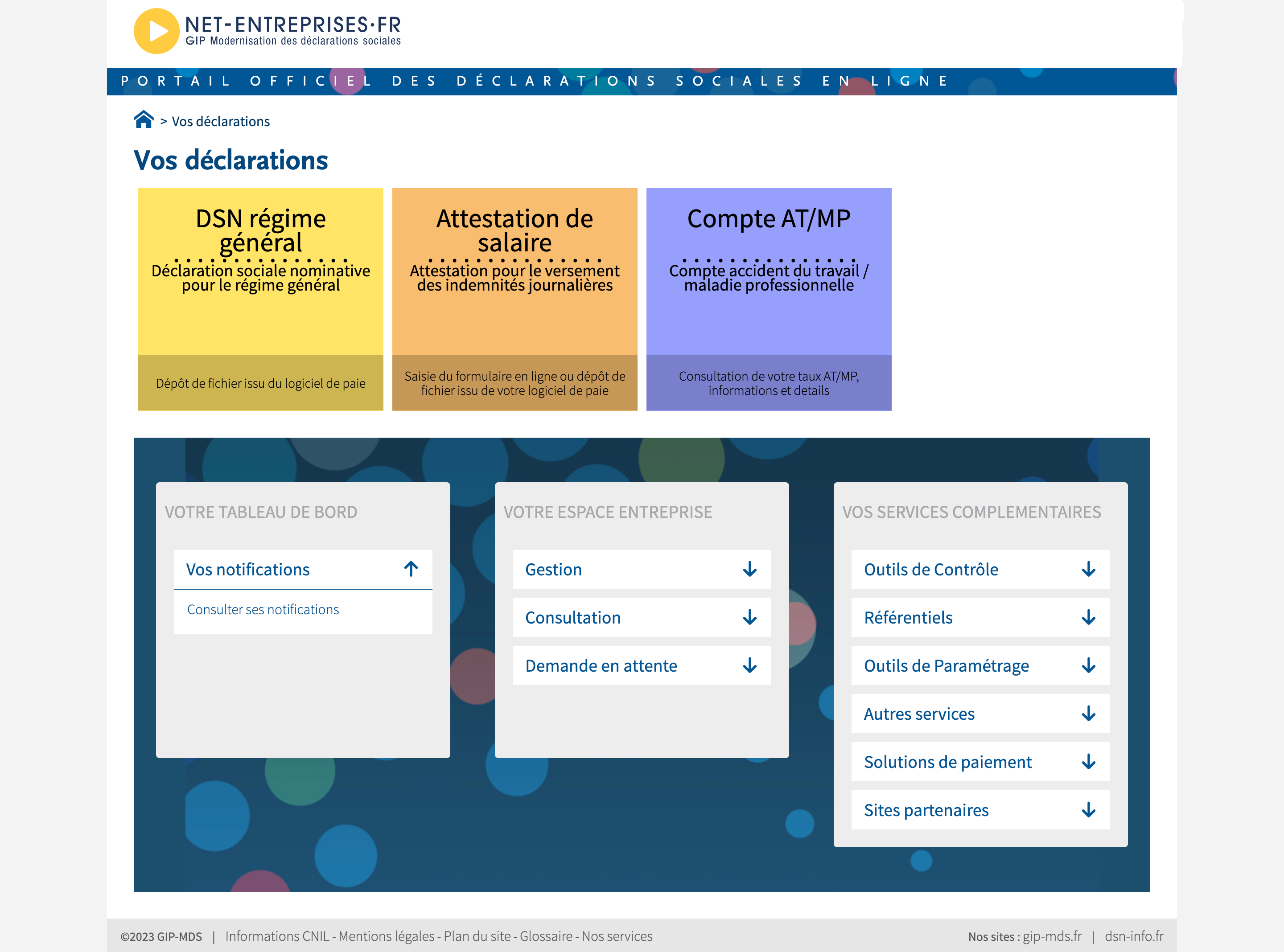Click PORTAIL OFFICIEL DES DÉCLARATIONS banner text

[535, 81]
